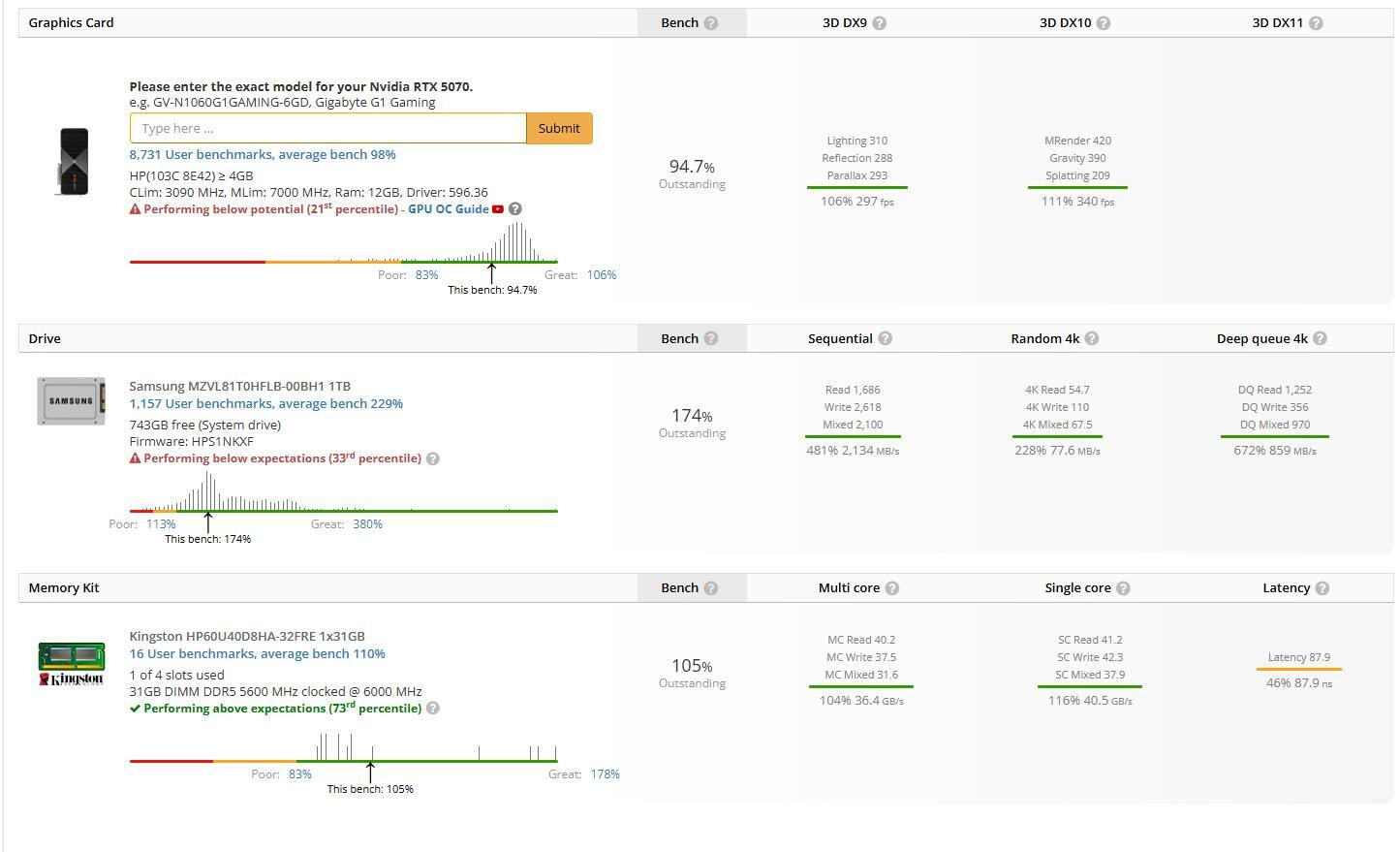
Task: Open the Sequential help icon
Action: tap(886, 338)
